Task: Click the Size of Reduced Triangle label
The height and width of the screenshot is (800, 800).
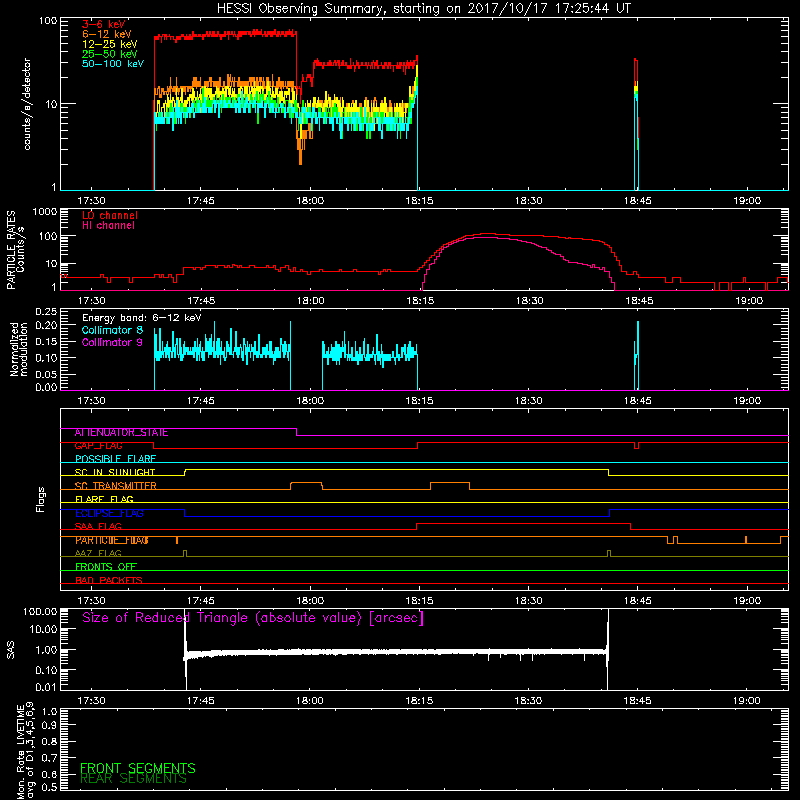Action: click(x=253, y=618)
